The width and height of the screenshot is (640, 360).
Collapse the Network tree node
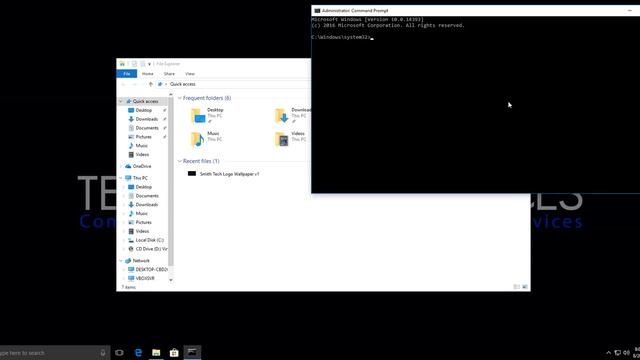pyautogui.click(x=121, y=261)
